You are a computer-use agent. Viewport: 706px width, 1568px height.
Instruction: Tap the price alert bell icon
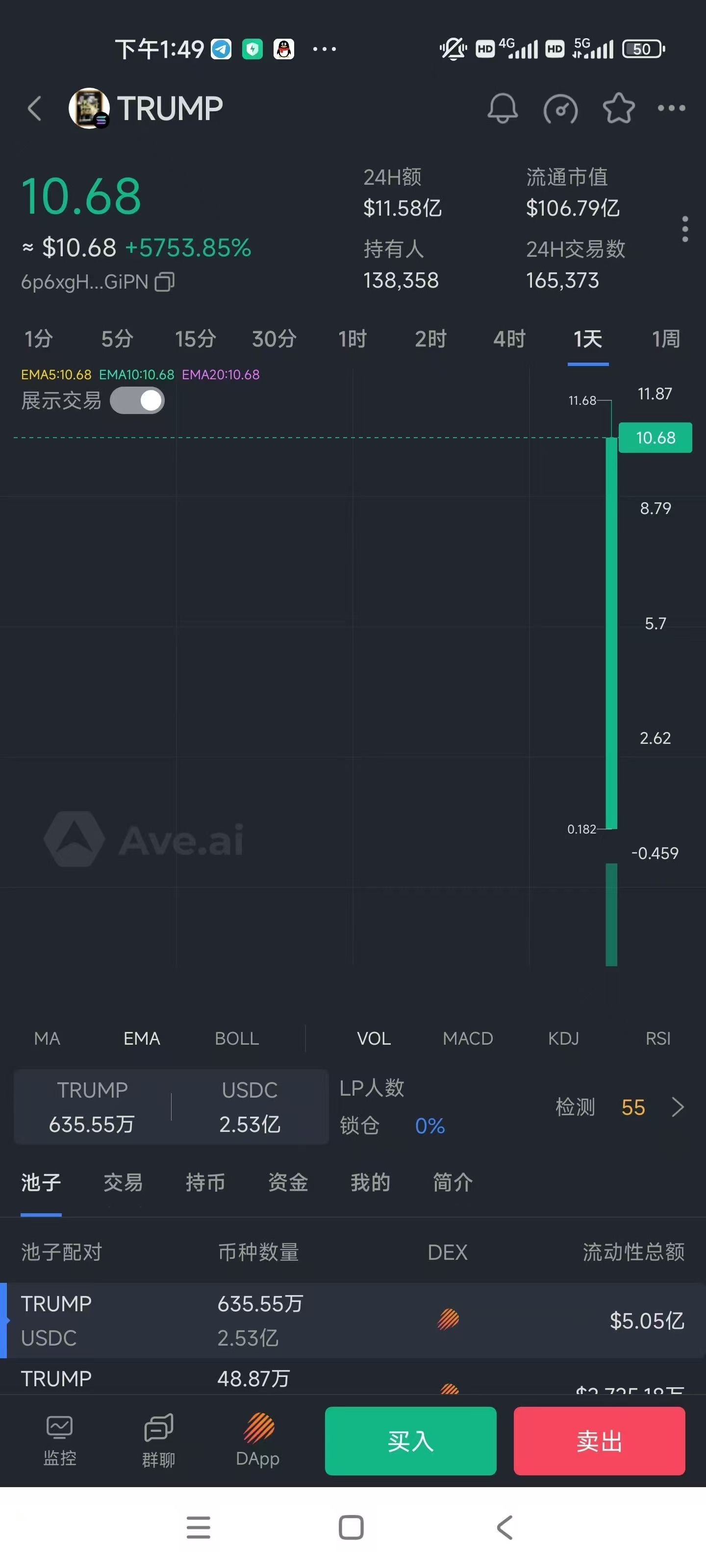pyautogui.click(x=502, y=108)
